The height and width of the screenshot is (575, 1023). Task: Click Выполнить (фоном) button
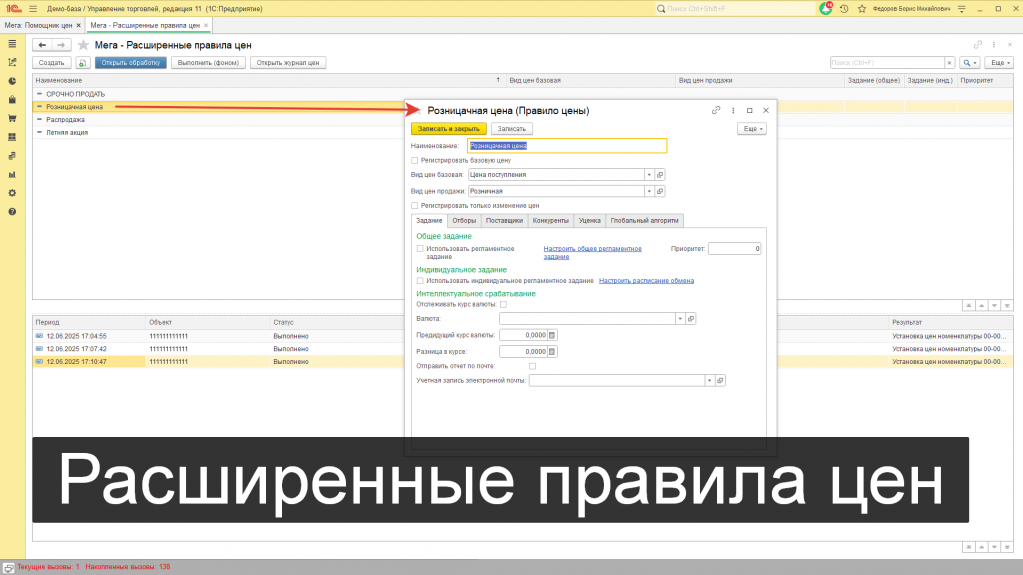(x=208, y=63)
